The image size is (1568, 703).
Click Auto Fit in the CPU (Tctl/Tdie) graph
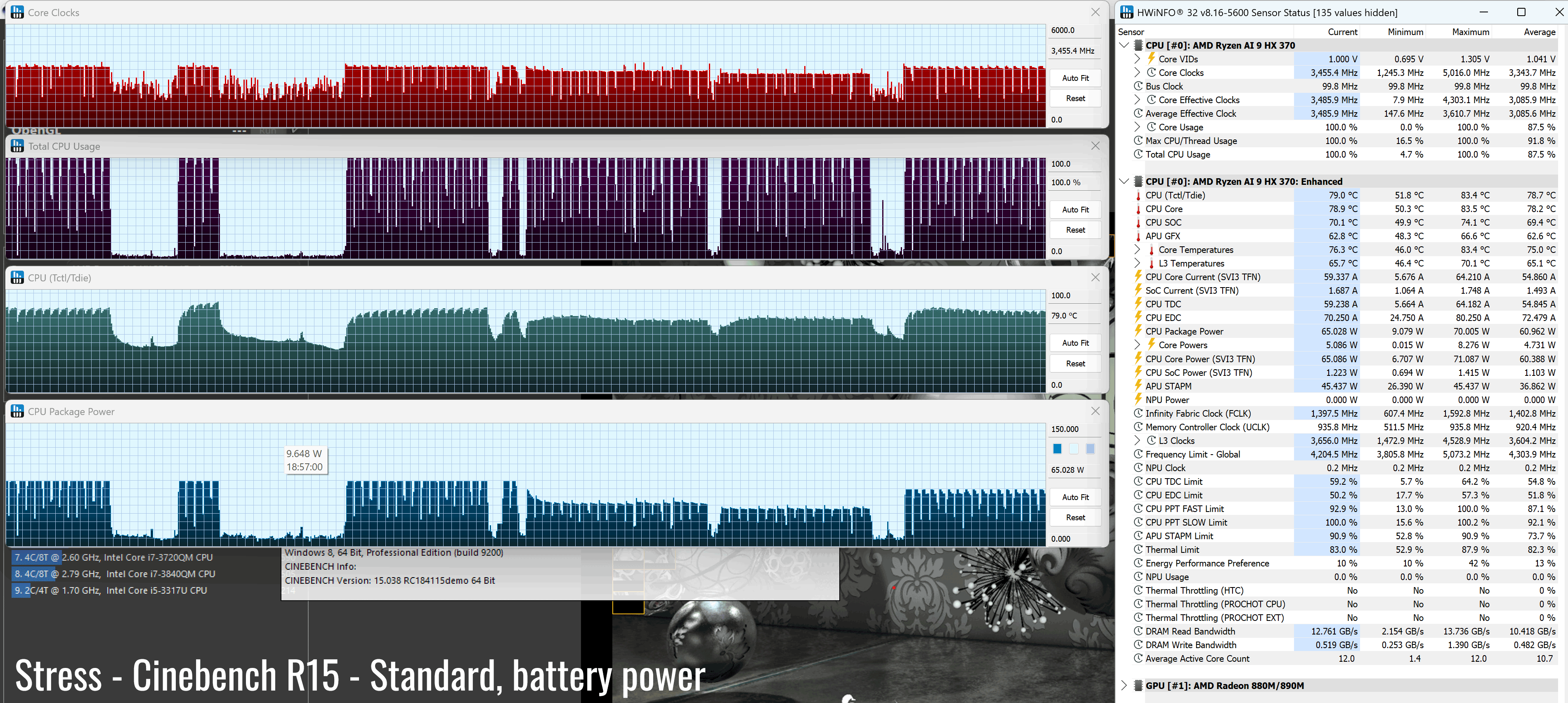pos(1075,343)
